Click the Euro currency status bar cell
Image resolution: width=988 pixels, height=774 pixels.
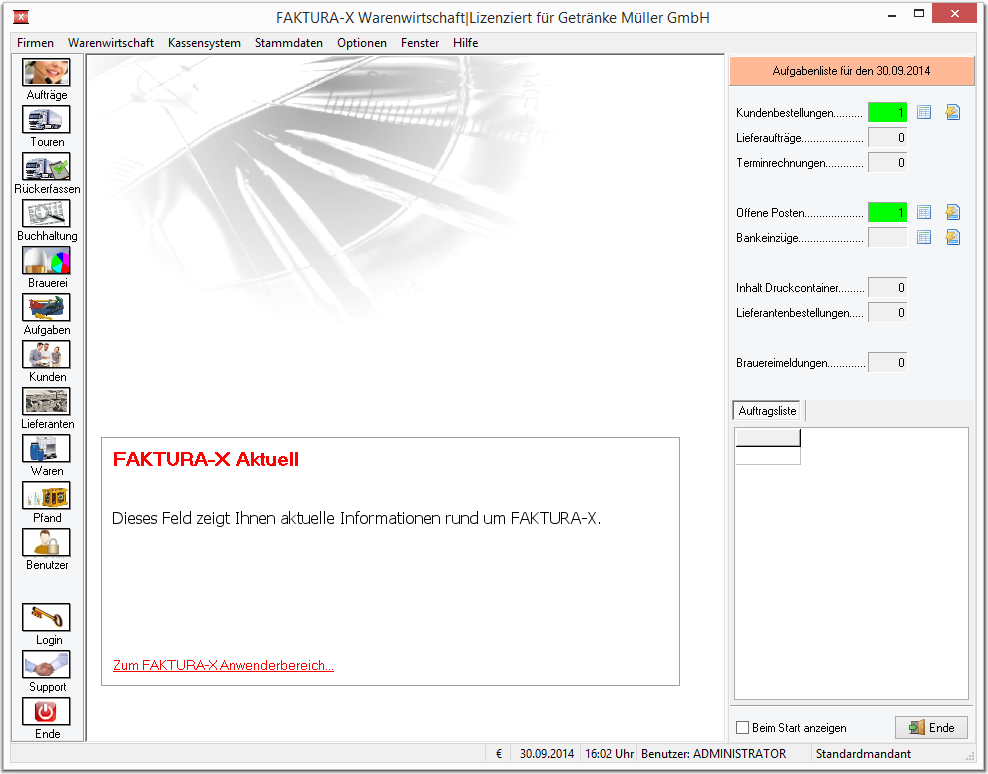[499, 753]
